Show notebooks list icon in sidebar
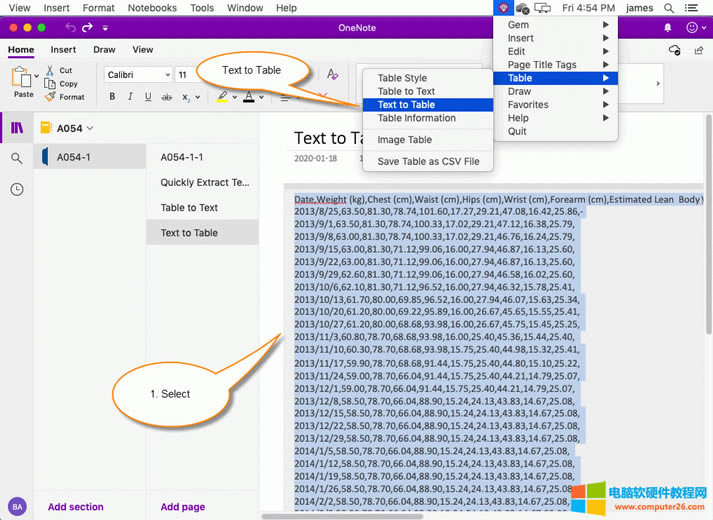Screen dimensions: 713x520 point(17,128)
